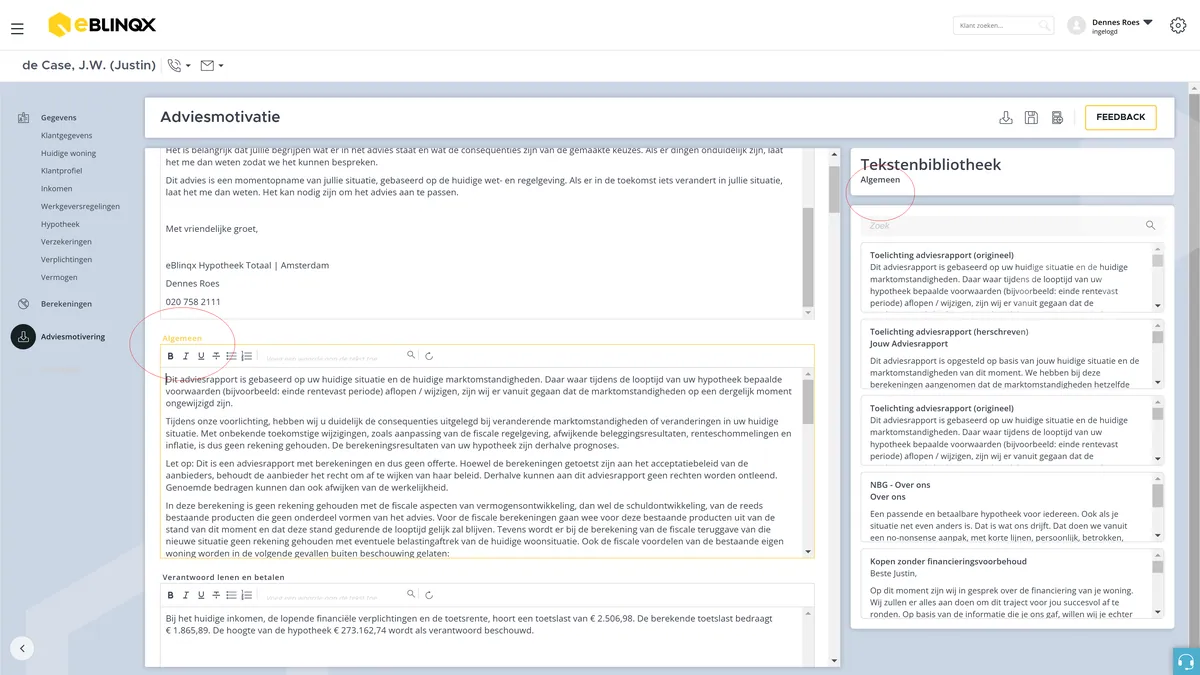Click the Berekeningen sidebar icon
Screen dimensions: 1200x675
point(23,303)
